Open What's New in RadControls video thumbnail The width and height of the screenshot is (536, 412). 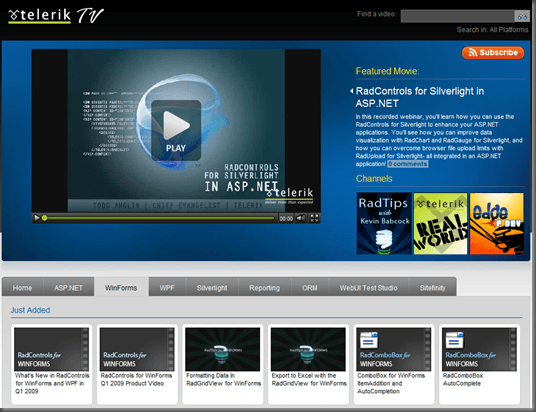pos(52,349)
